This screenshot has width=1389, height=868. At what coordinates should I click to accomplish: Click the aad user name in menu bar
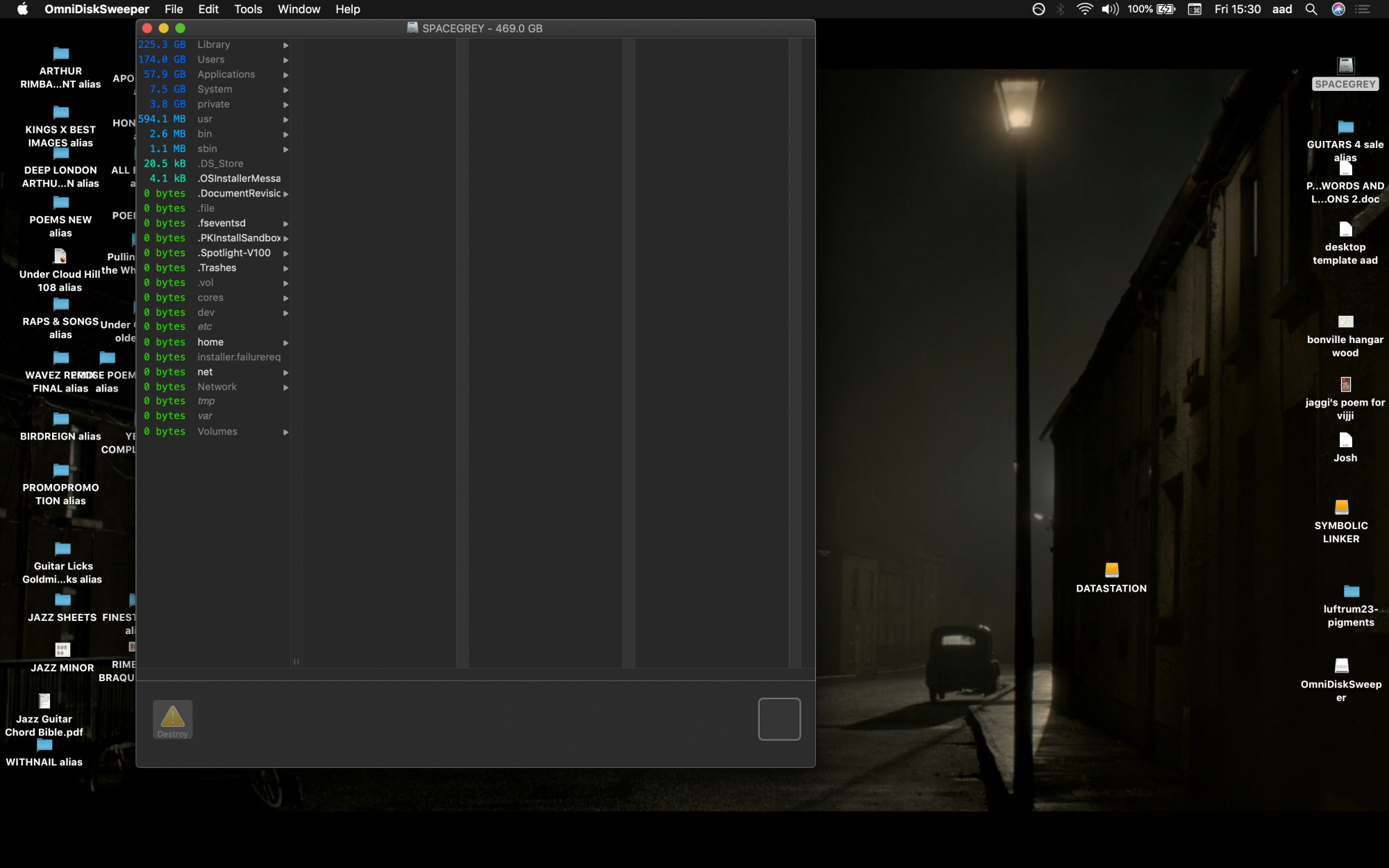point(1281,9)
